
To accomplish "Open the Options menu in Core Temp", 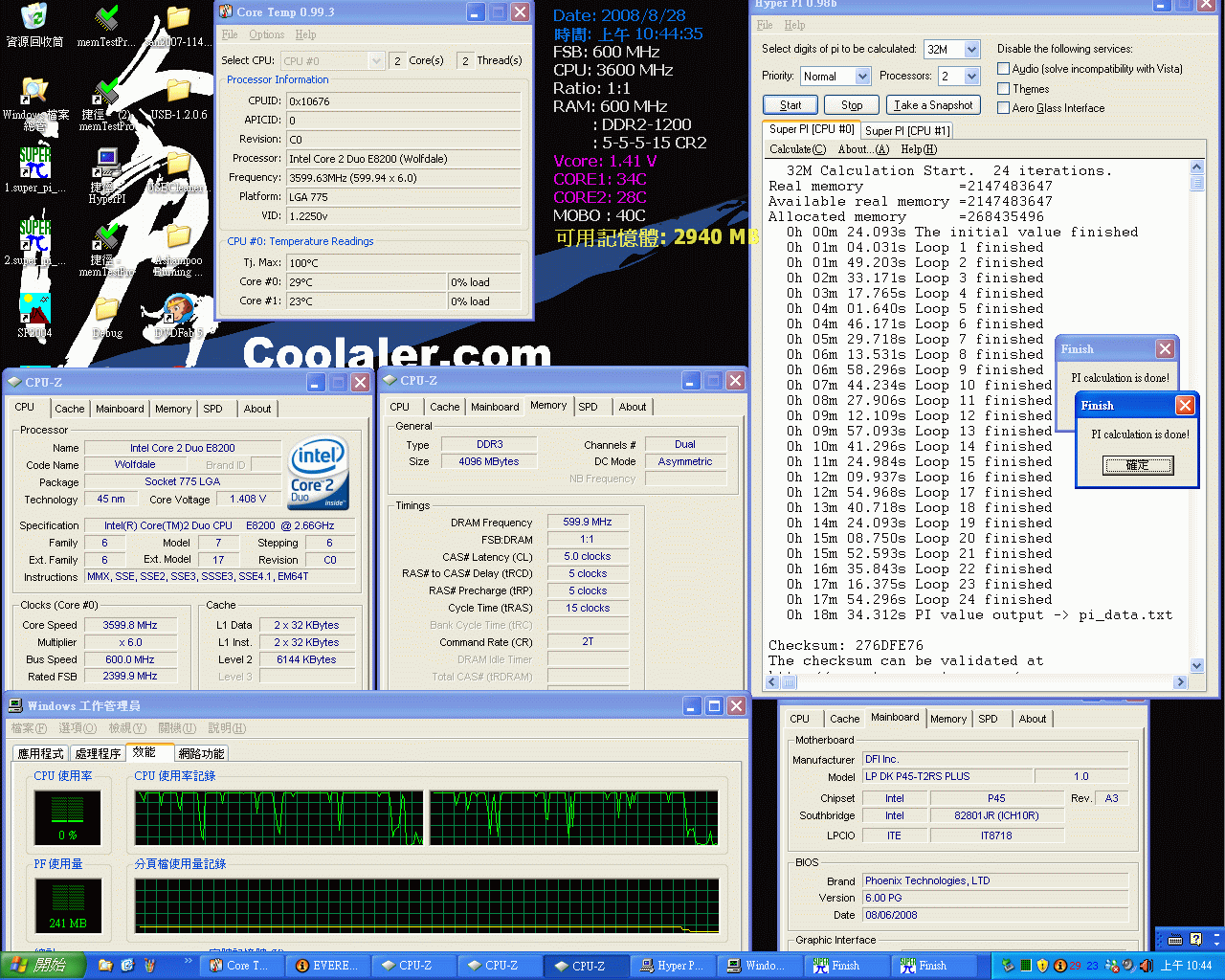I will coord(267,34).
